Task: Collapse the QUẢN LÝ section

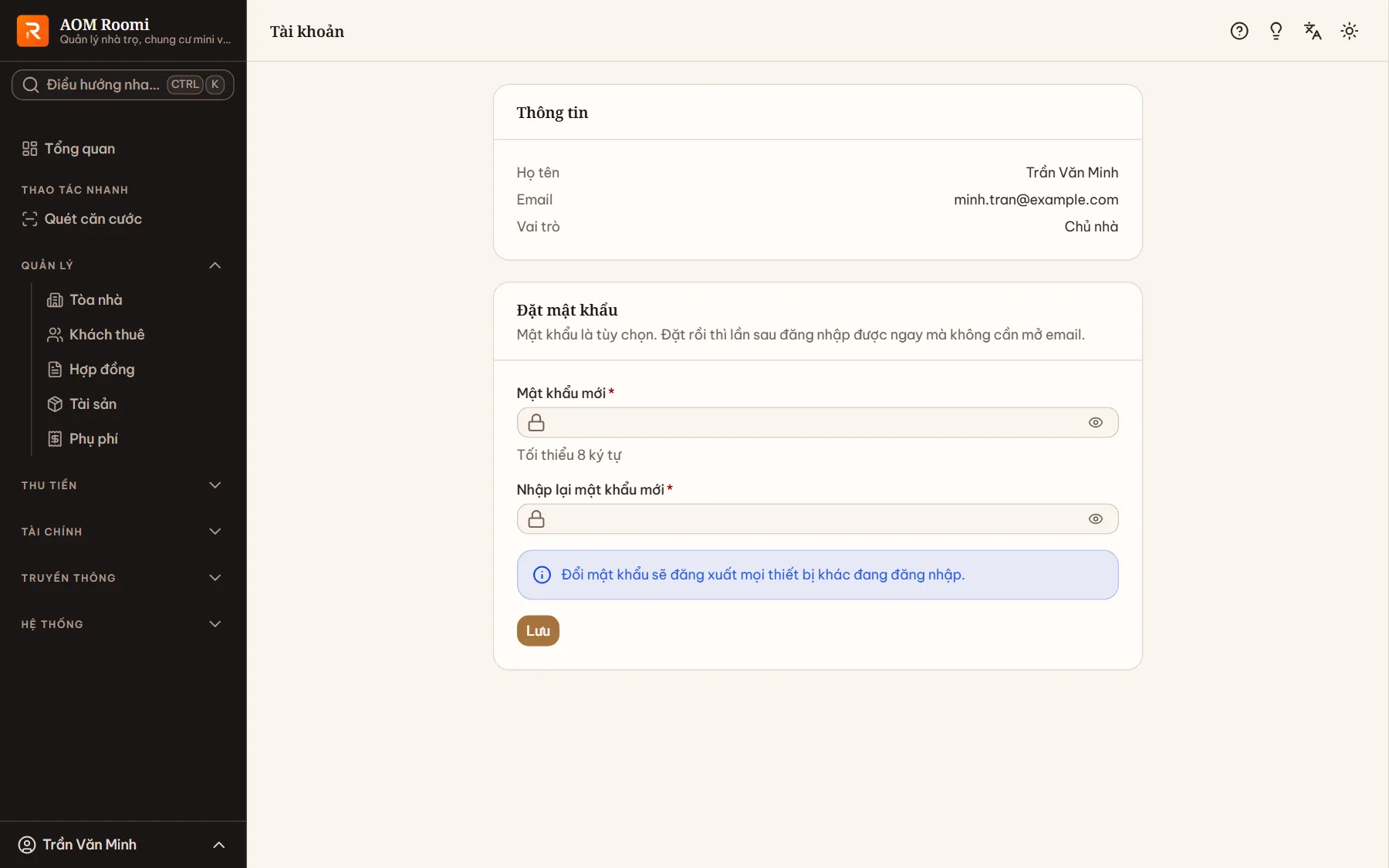Action: (215, 265)
